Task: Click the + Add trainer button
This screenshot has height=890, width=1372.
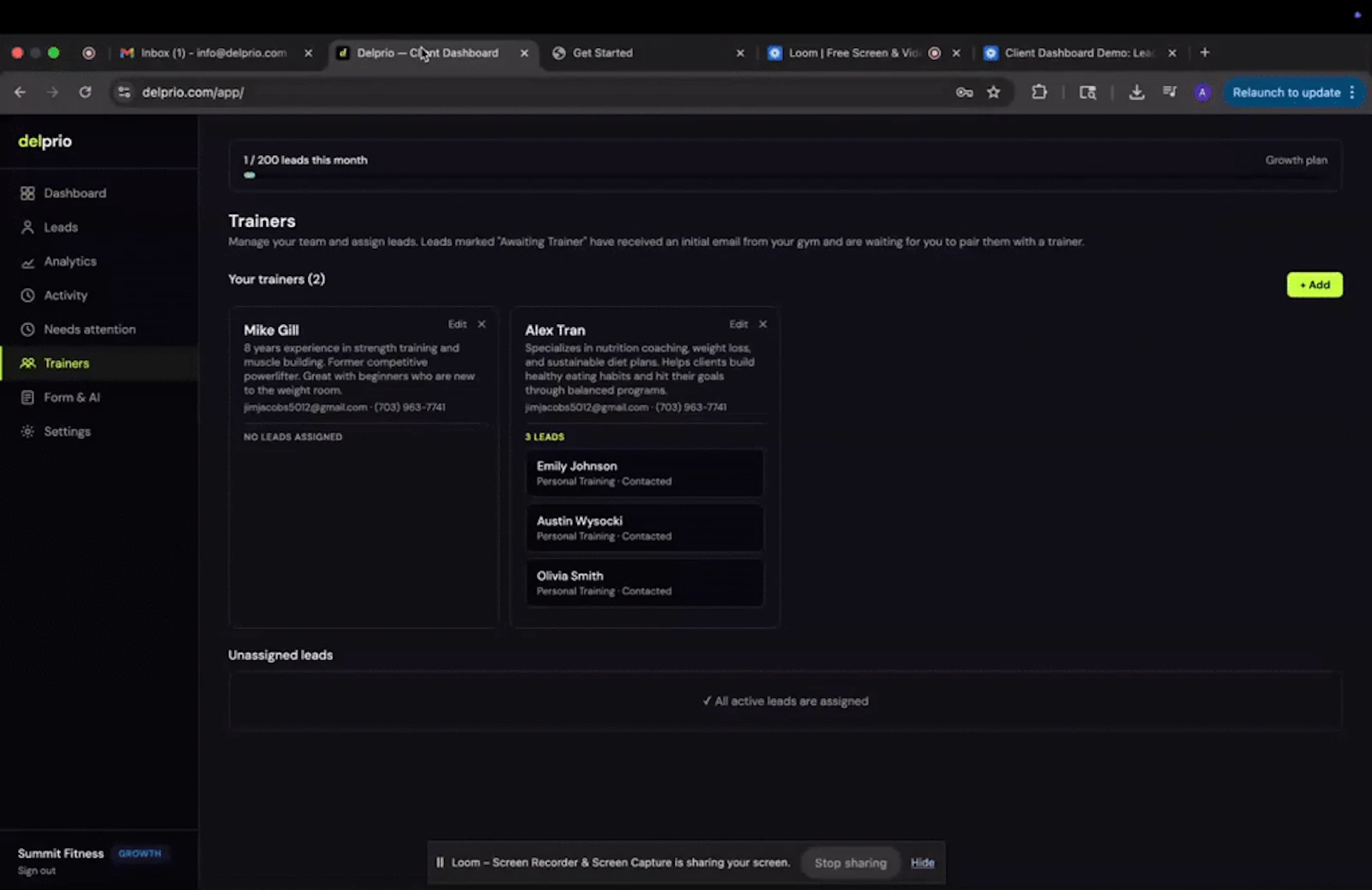Action: pyautogui.click(x=1315, y=285)
